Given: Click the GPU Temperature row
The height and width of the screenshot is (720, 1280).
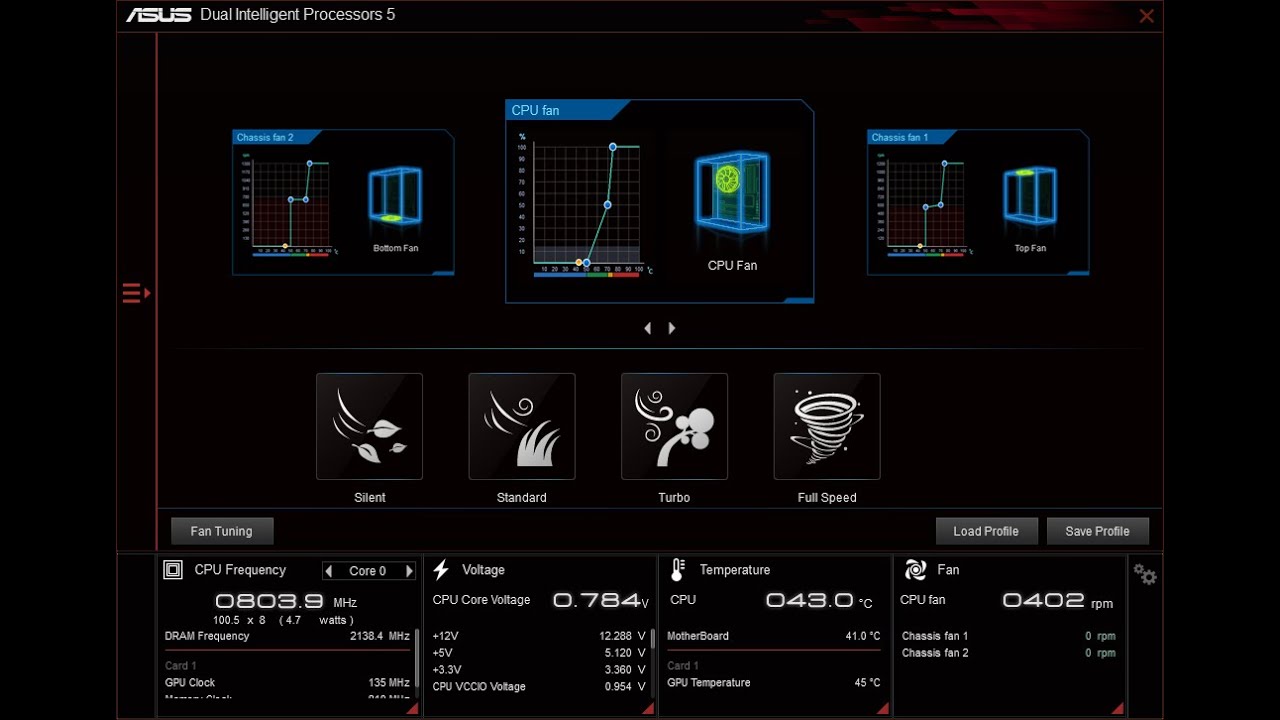Looking at the screenshot, I should [x=774, y=683].
